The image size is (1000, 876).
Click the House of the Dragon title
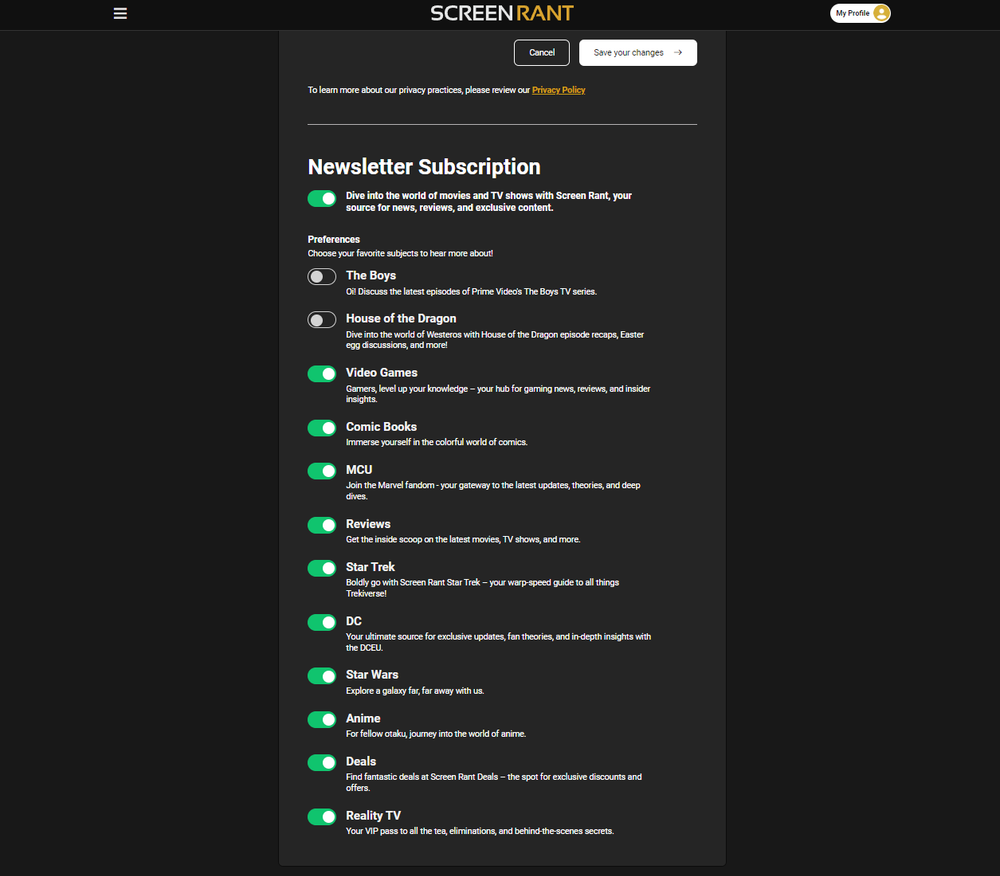click(x=401, y=319)
